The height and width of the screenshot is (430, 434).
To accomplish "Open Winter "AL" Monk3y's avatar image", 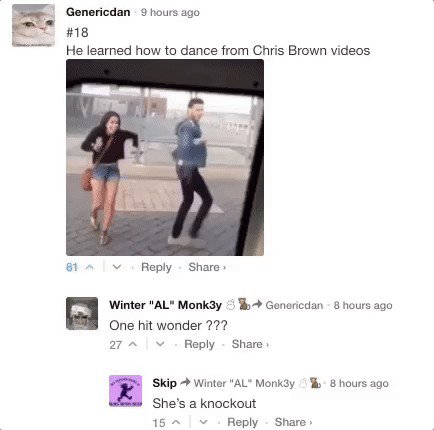I will (x=82, y=313).
